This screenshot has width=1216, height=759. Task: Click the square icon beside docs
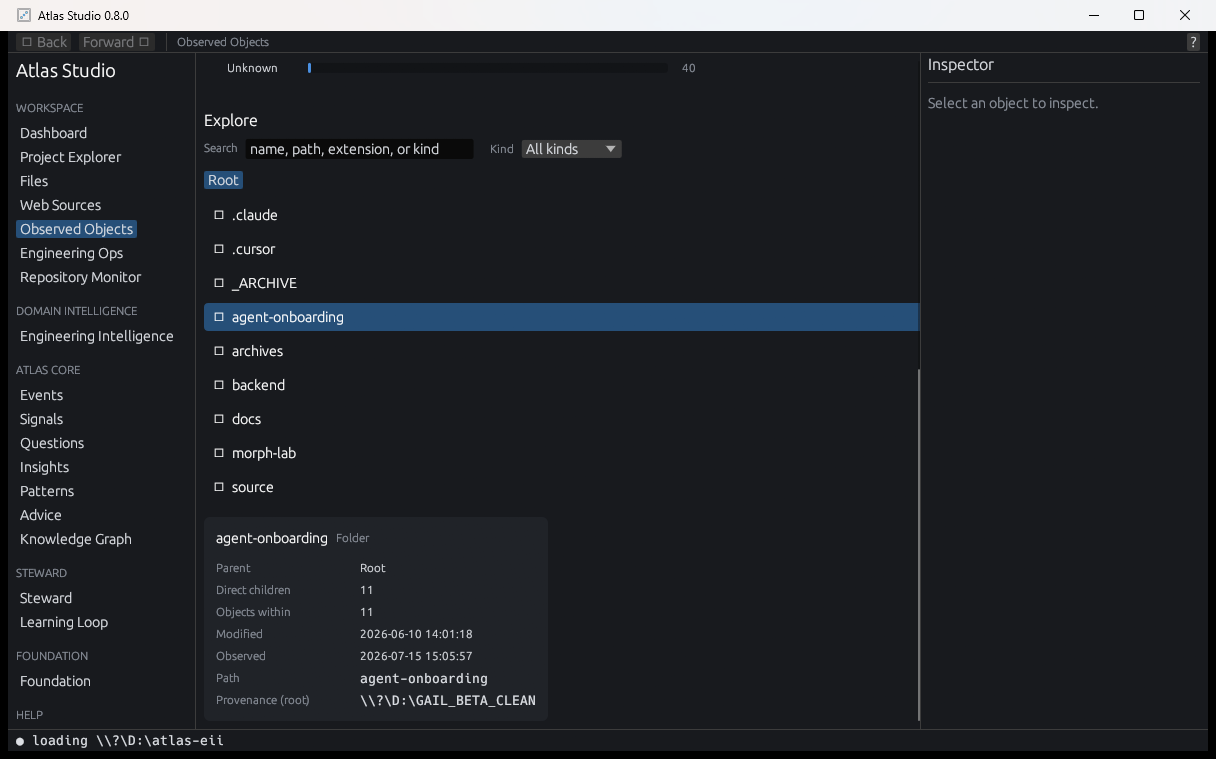click(219, 419)
